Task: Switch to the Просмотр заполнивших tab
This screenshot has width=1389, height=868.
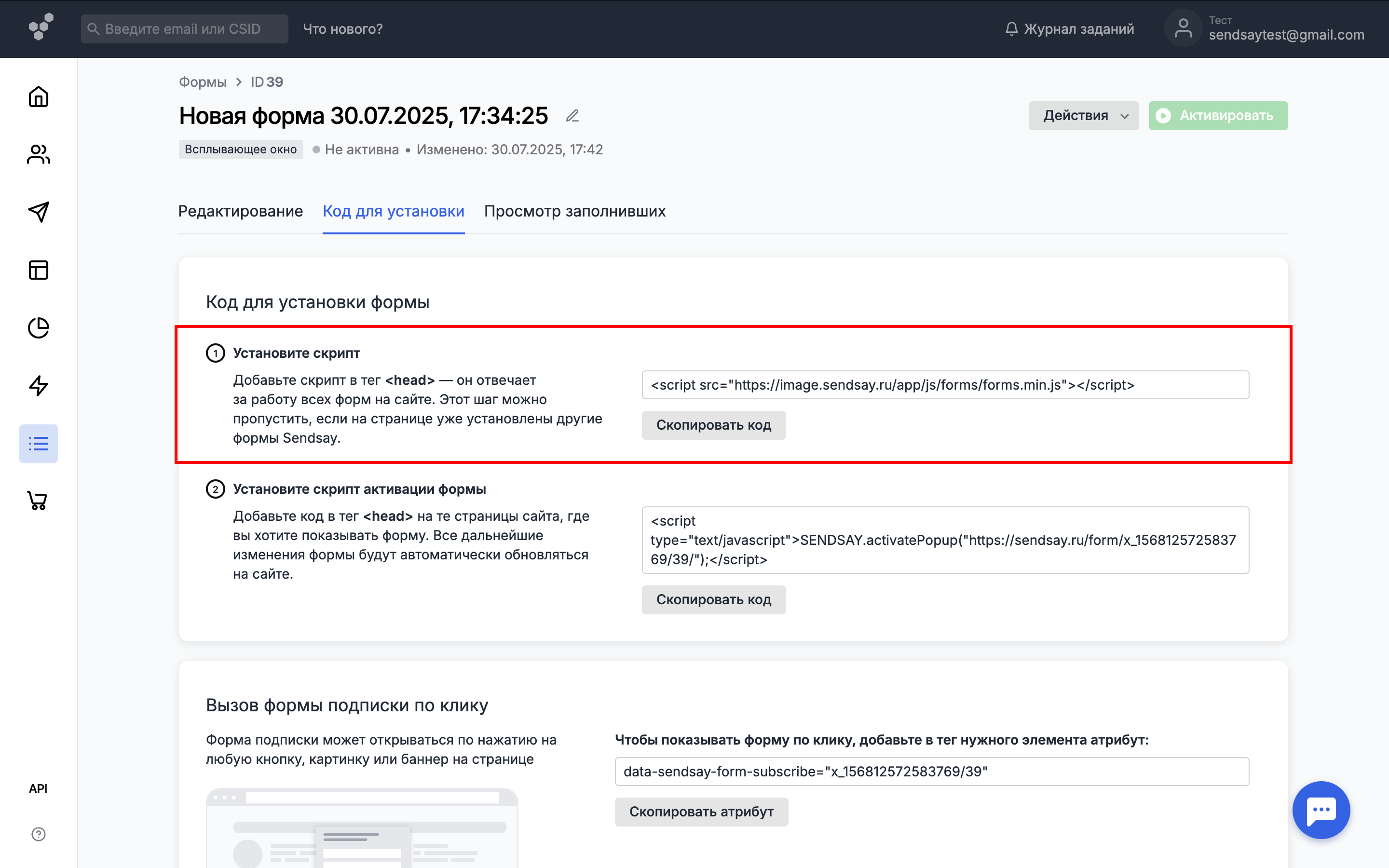Action: [x=574, y=211]
